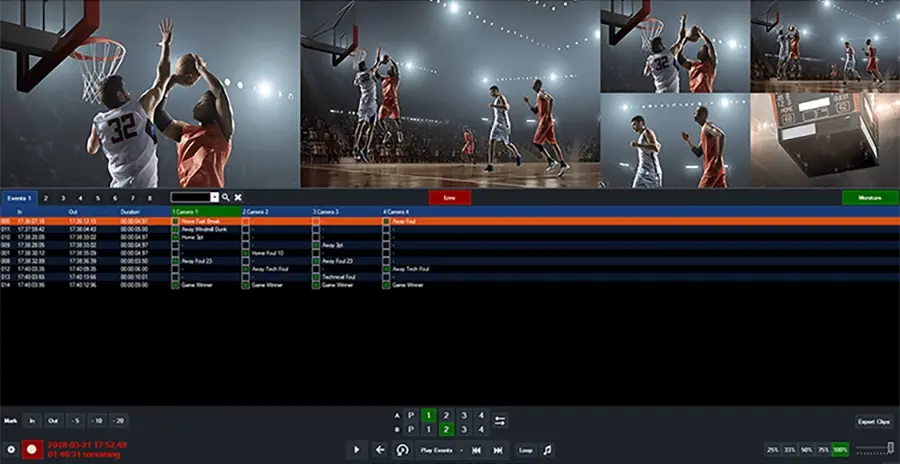The height and width of the screenshot is (464, 900).
Task: Select camera 2 on channel B
Action: click(x=447, y=429)
